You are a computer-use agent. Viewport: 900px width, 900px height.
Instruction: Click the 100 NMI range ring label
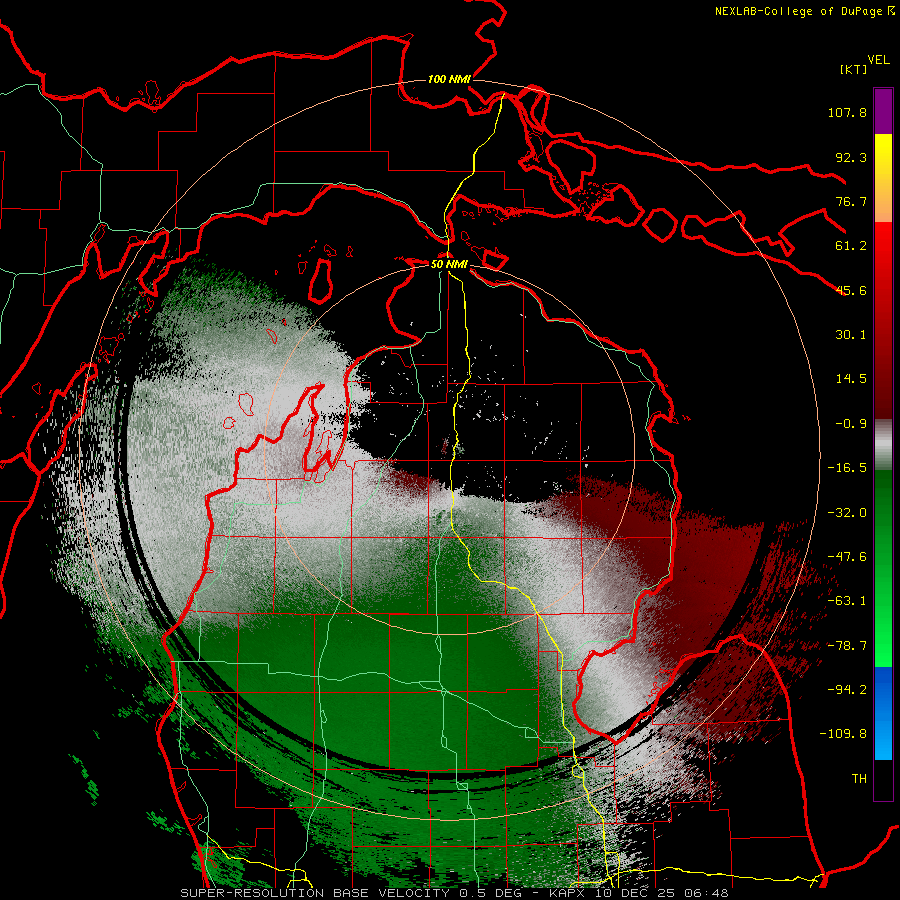coord(449,79)
